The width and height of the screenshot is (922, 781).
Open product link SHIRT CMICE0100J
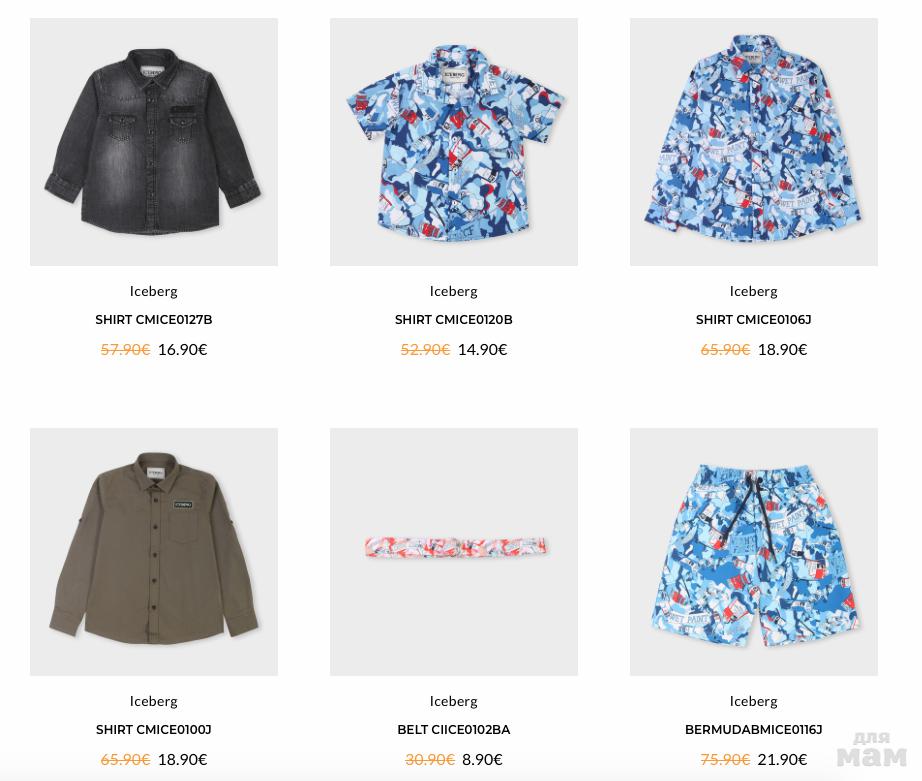coord(153,730)
